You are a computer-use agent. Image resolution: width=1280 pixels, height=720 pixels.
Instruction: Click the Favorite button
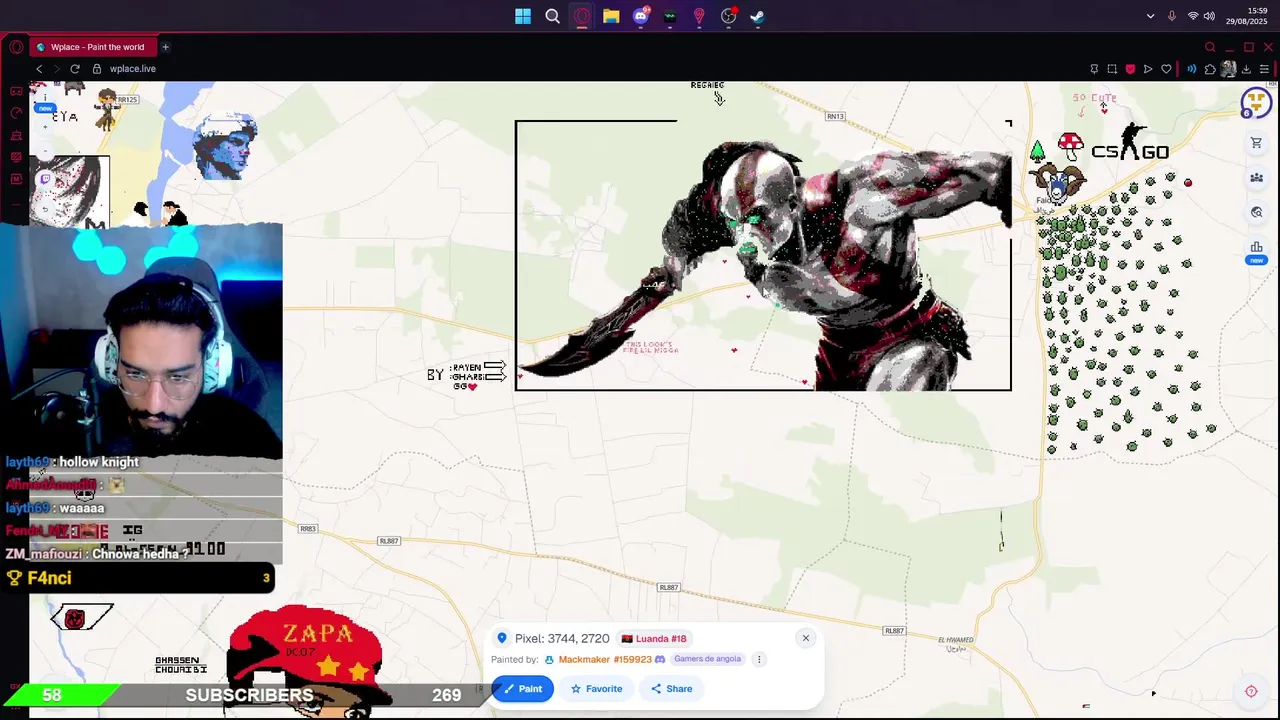tap(596, 688)
